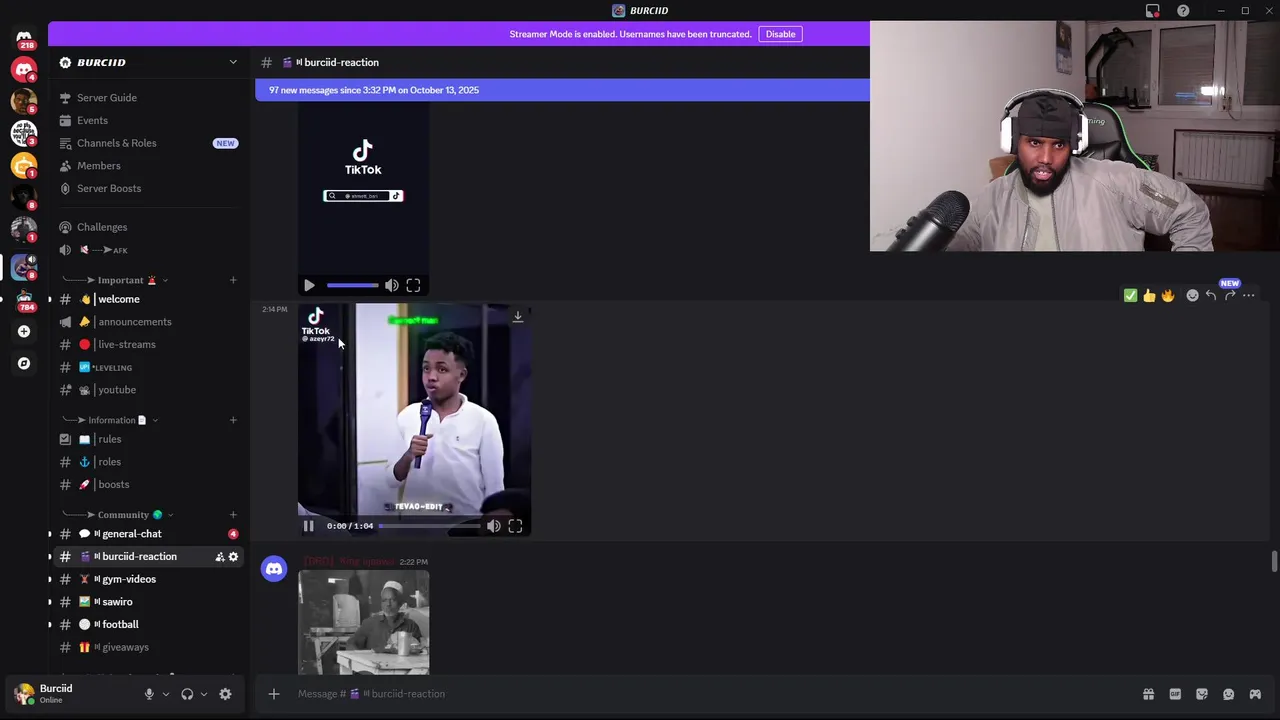
Task: Pause the playing 1:04 video
Action: (309, 526)
